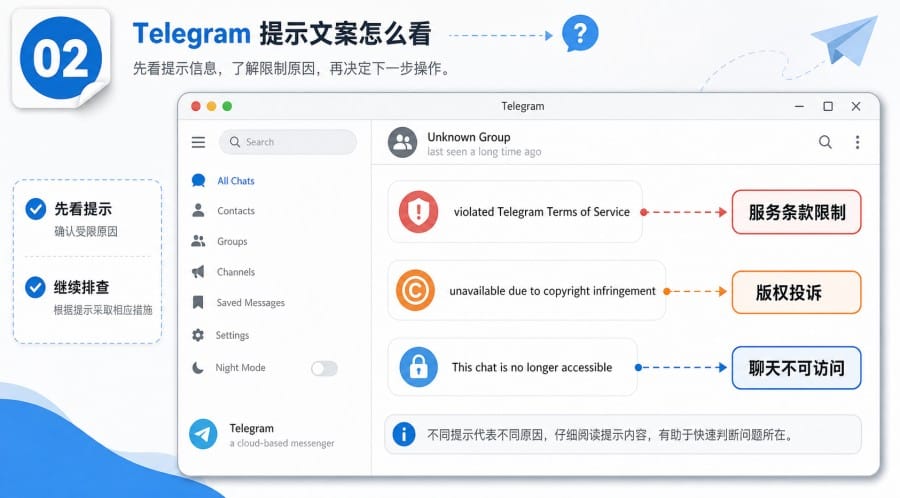Viewport: 900px width, 498px height.
Task: Click the green zoom dot in title bar
Action: coord(227,106)
